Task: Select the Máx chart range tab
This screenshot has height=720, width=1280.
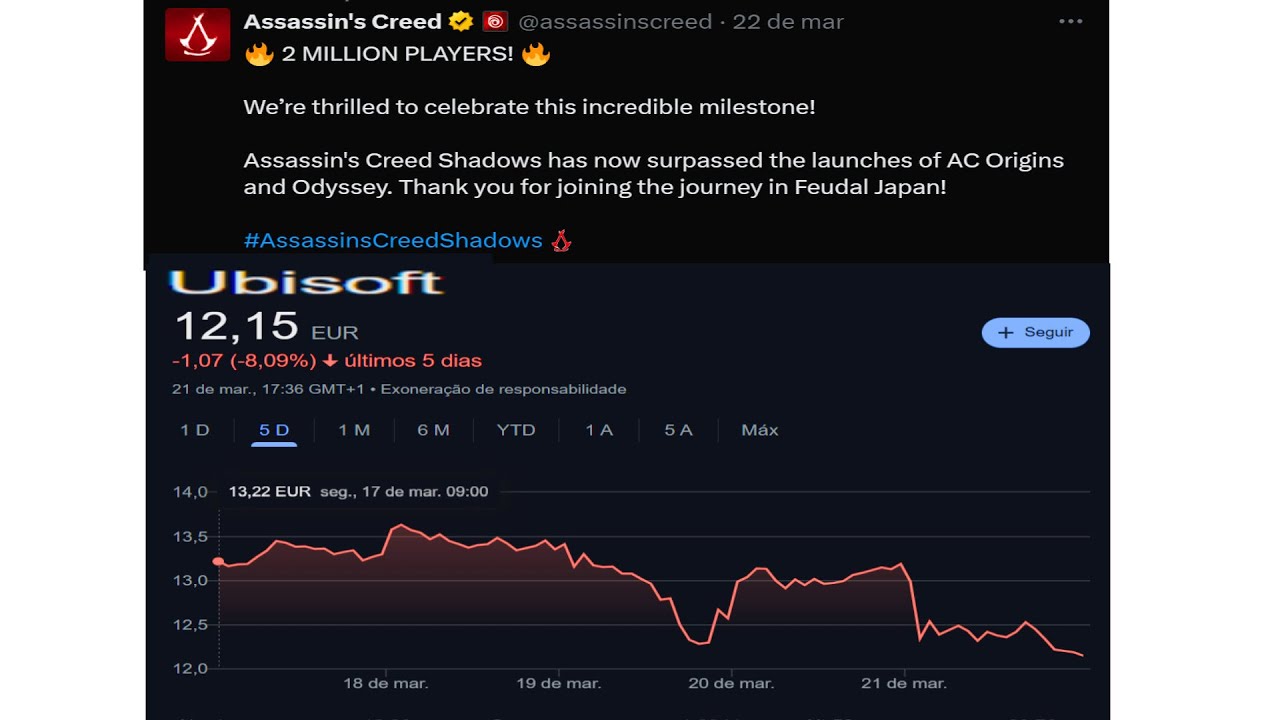Action: point(760,430)
